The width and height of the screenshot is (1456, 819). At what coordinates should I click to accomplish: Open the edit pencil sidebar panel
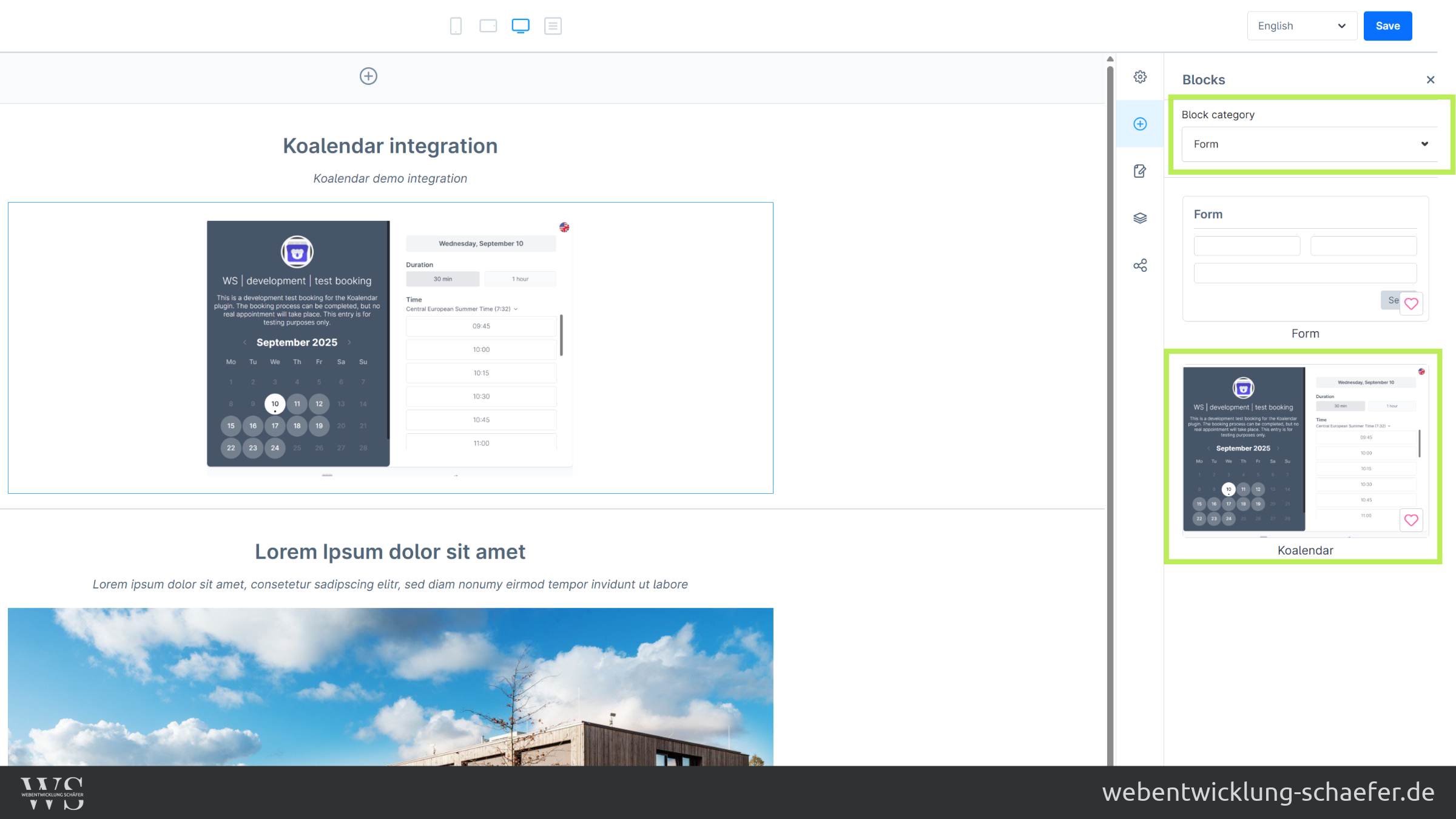pyautogui.click(x=1140, y=171)
